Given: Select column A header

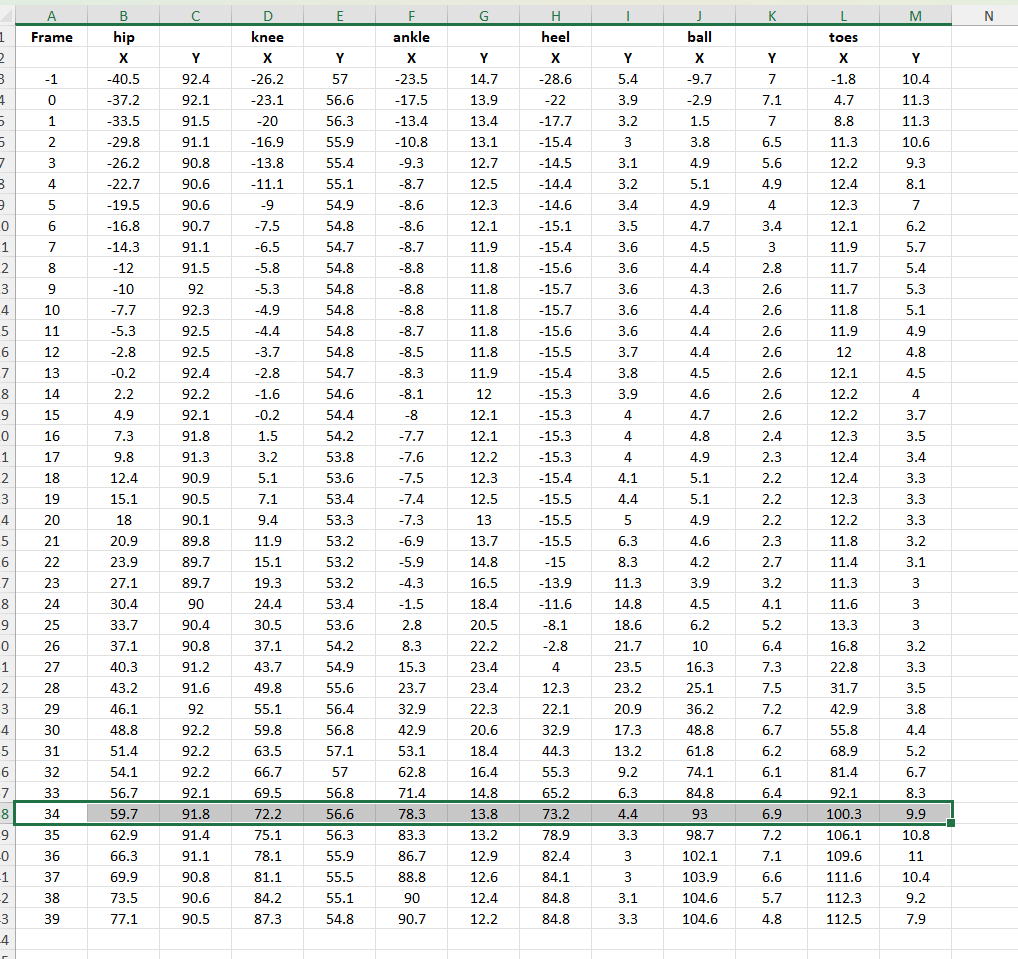Looking at the screenshot, I should [51, 16].
